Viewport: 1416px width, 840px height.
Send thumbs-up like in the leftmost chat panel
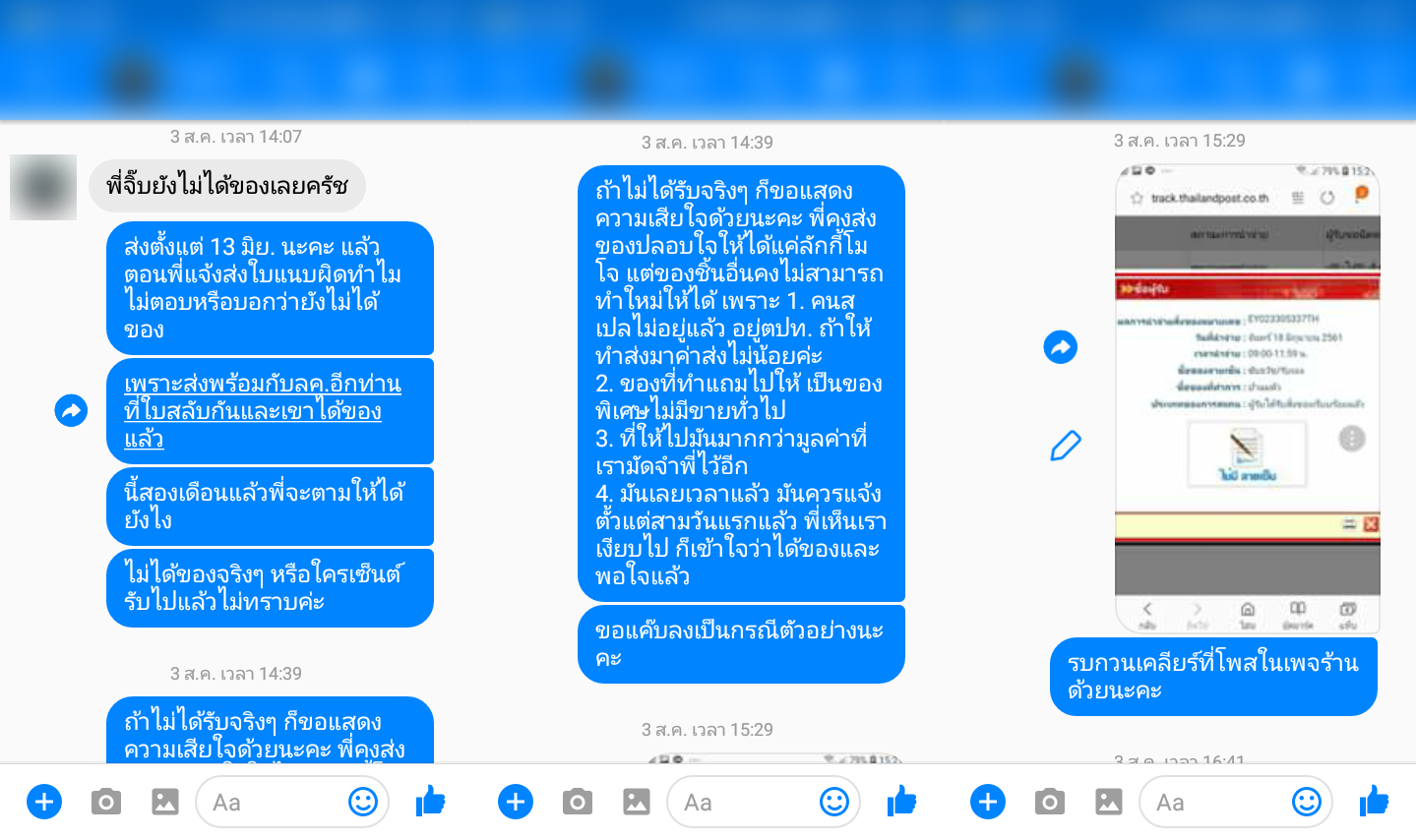click(430, 802)
